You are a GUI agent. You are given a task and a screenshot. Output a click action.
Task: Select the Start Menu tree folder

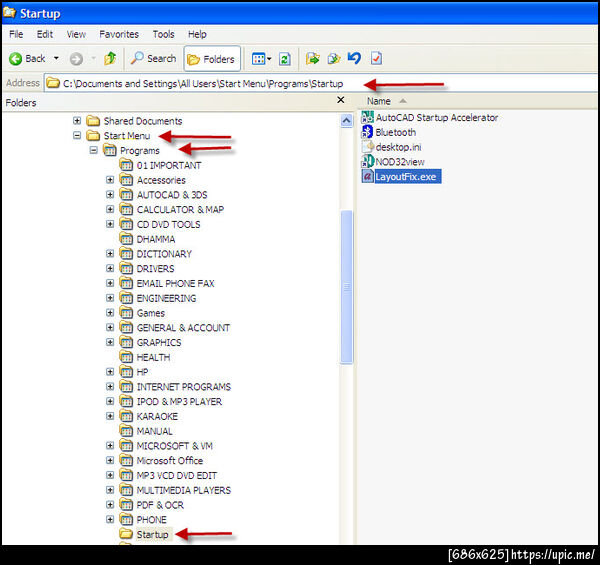pos(118,136)
